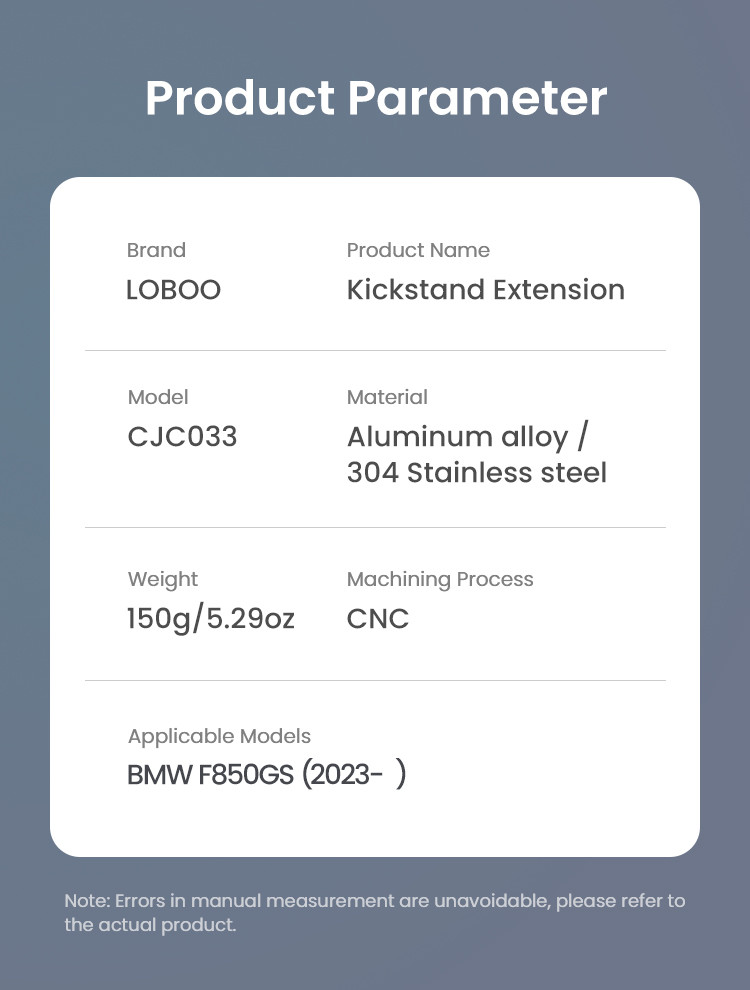Image resolution: width=750 pixels, height=990 pixels.
Task: Select the "Kickstand Extension" text
Action: (485, 290)
